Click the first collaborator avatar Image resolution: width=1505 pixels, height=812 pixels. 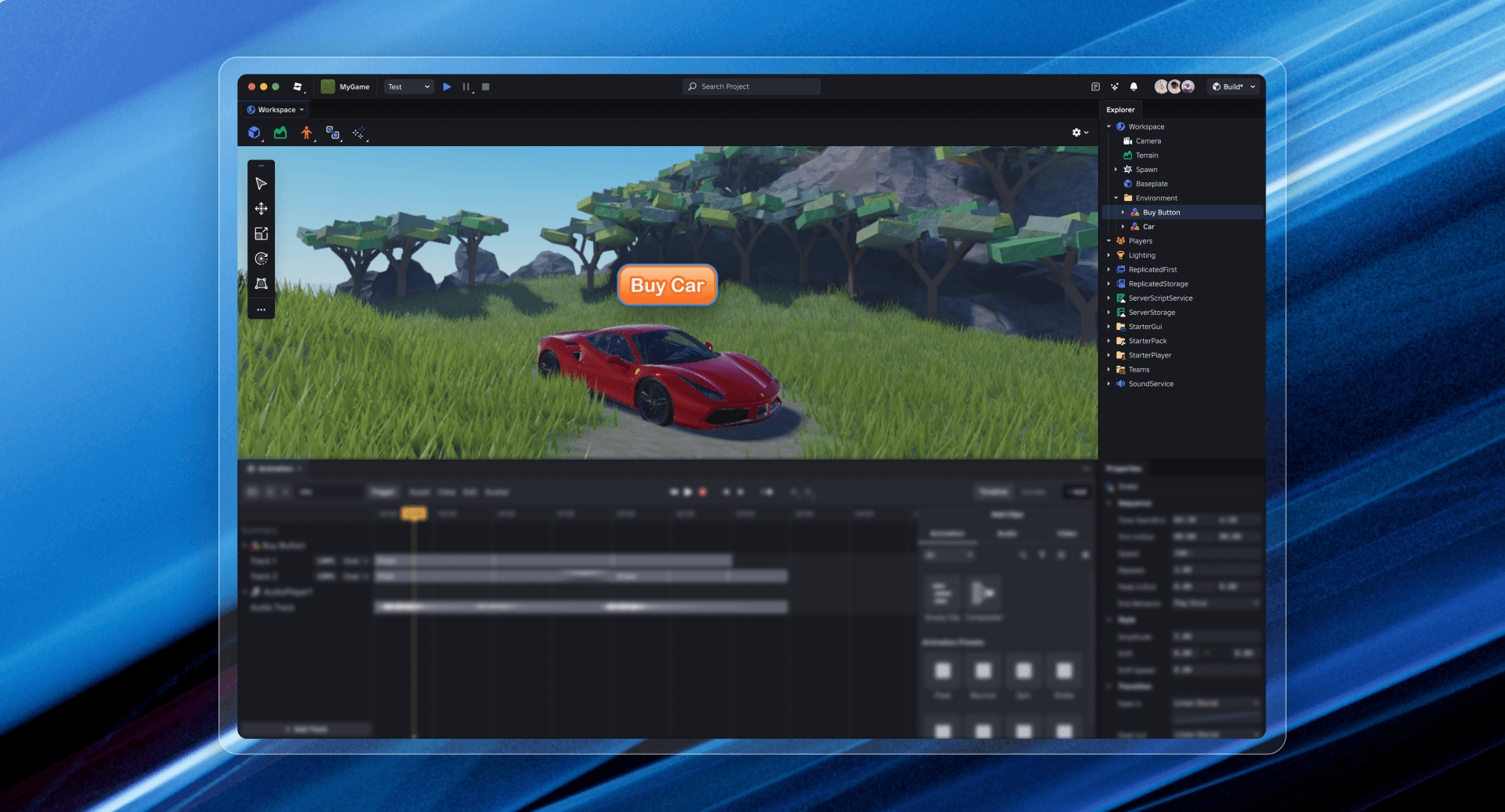click(1161, 86)
